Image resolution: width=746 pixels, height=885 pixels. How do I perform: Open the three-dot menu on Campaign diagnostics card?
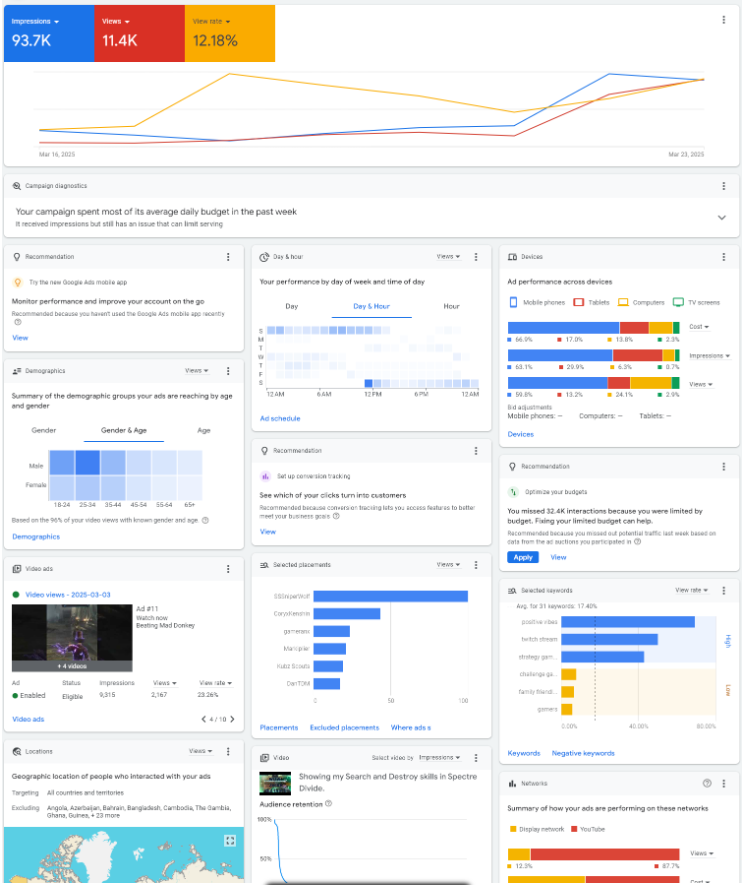click(x=724, y=186)
